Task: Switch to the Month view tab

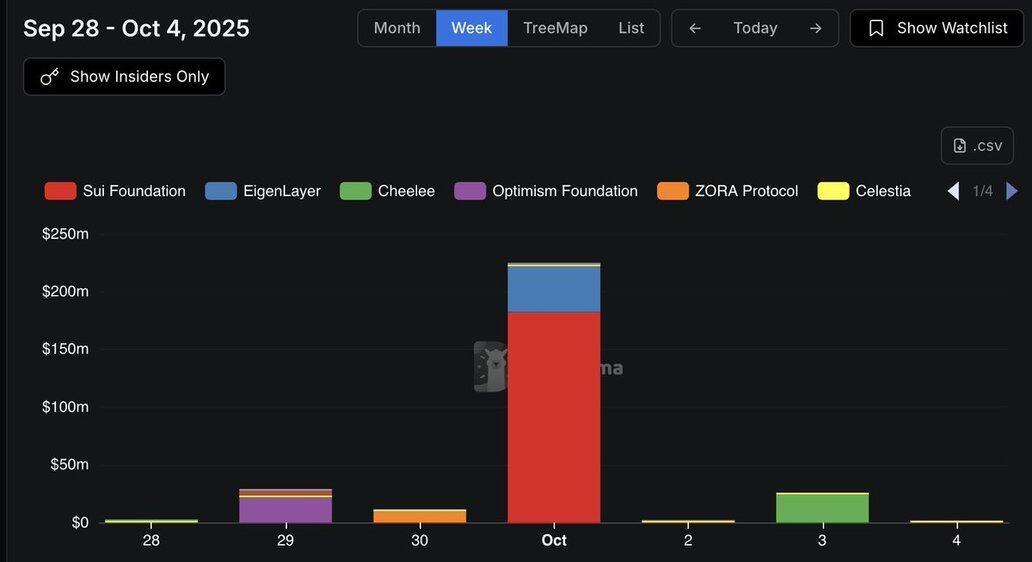Action: 397,28
